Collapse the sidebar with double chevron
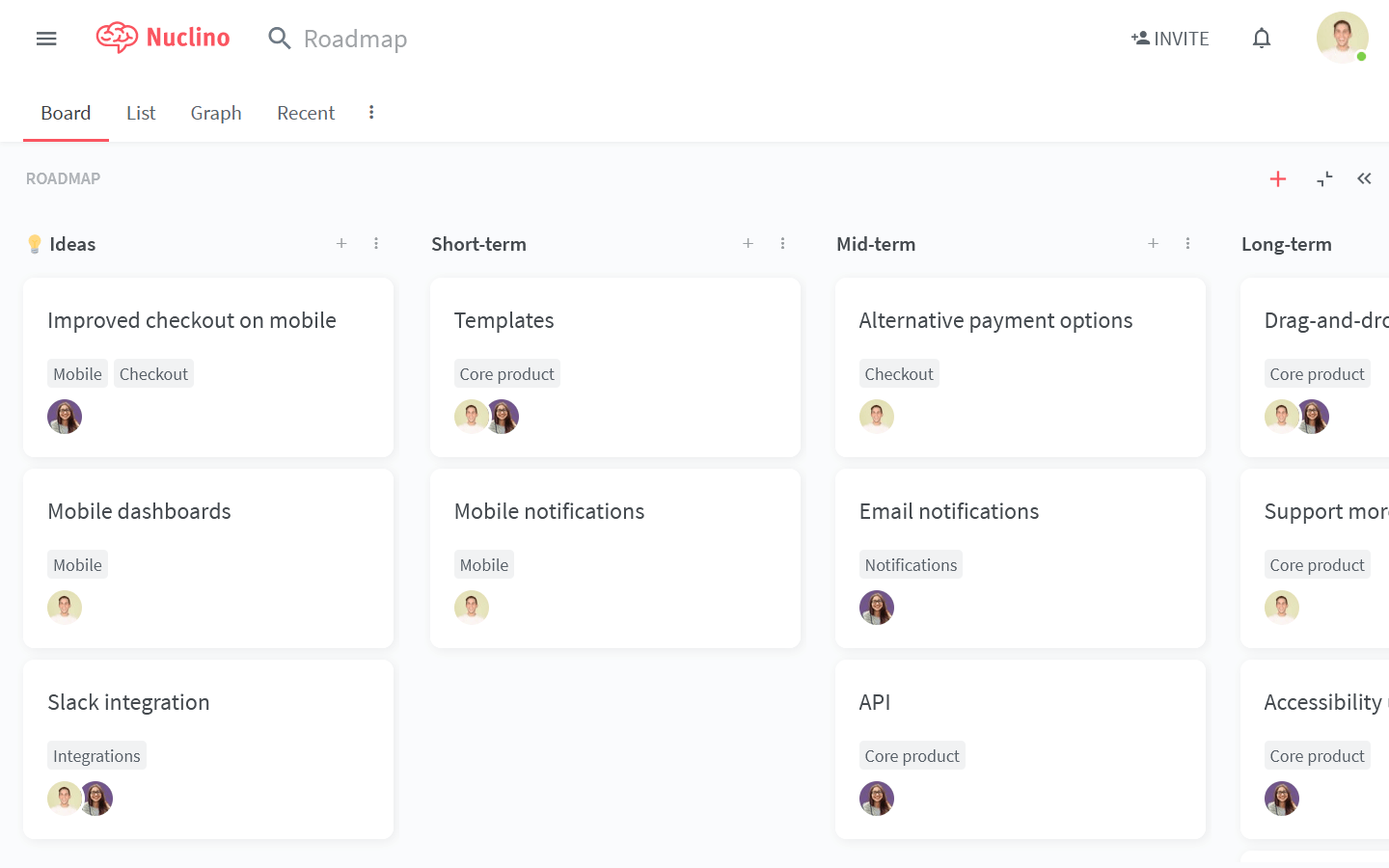The width and height of the screenshot is (1389, 868). tap(1364, 179)
